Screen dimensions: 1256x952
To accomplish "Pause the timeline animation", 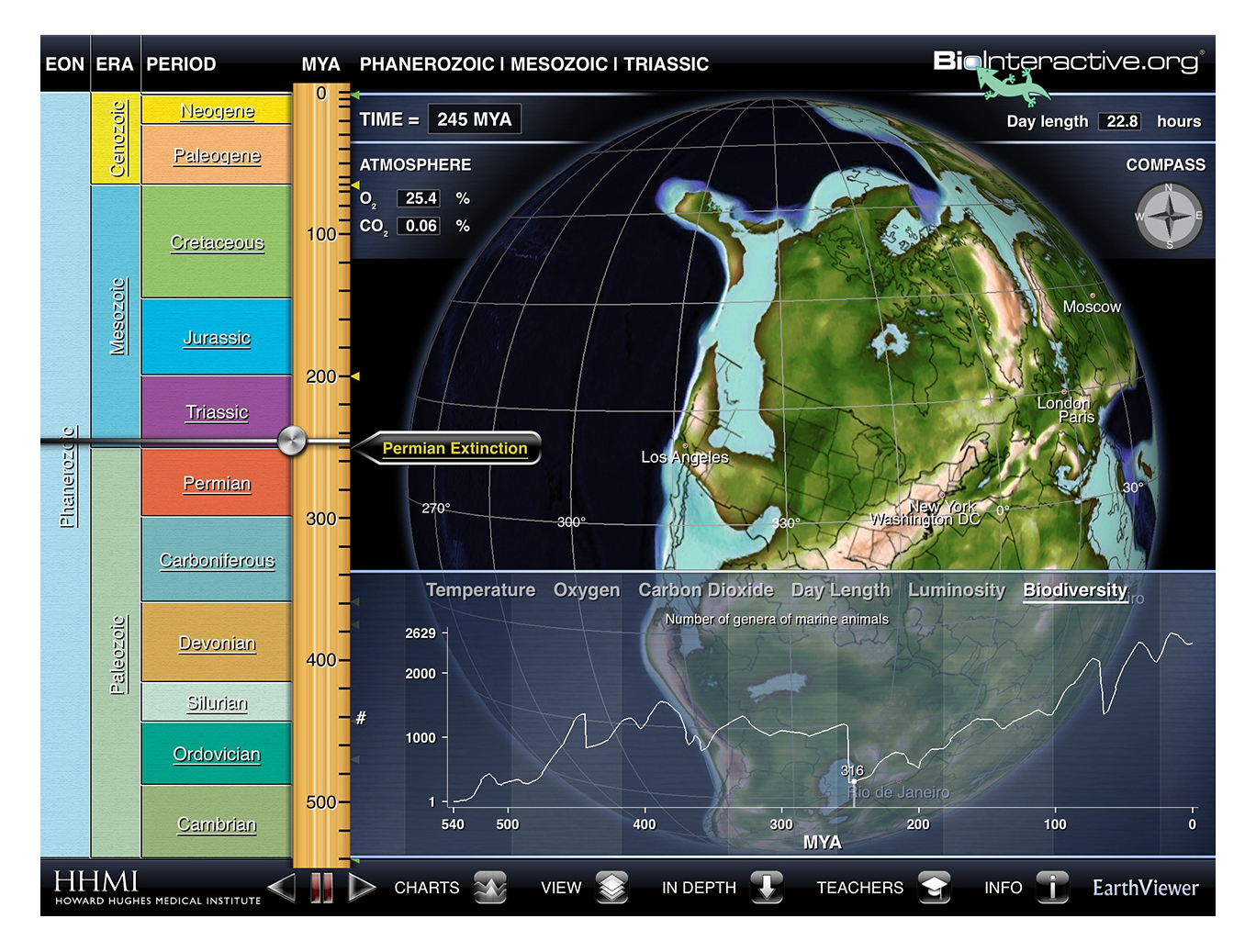I will (x=321, y=888).
